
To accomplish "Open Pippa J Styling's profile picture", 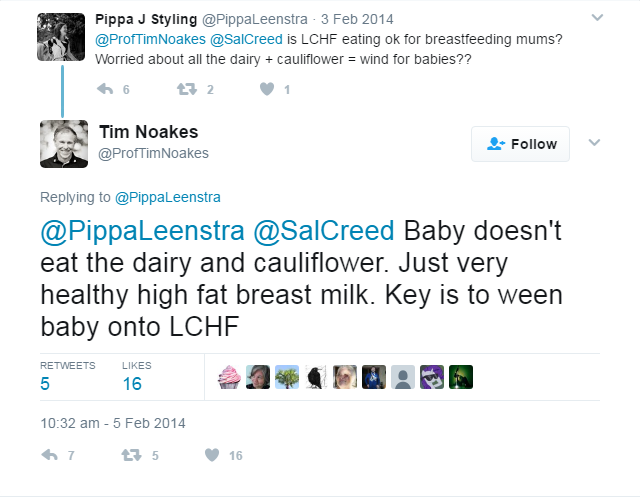I will click(61, 38).
